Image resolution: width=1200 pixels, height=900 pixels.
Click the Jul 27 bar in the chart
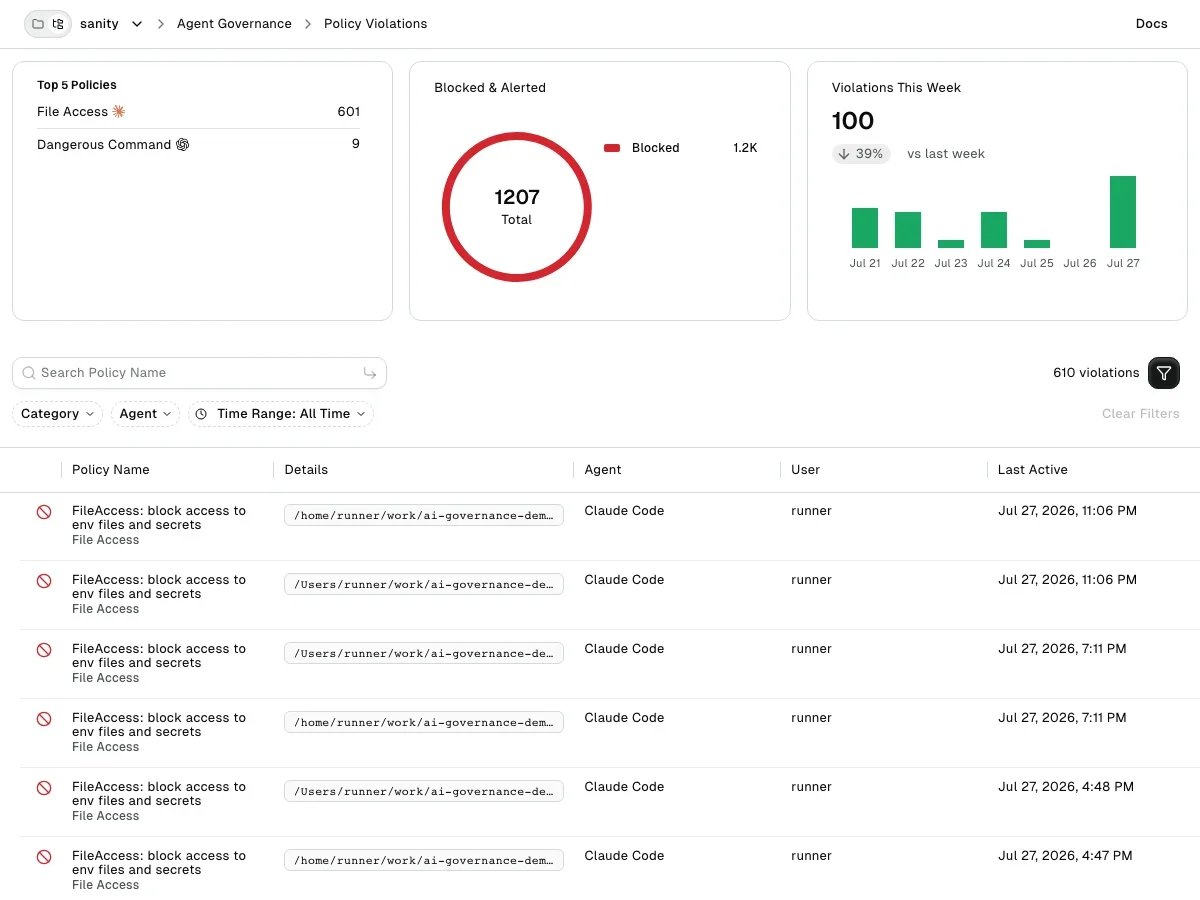(1123, 212)
